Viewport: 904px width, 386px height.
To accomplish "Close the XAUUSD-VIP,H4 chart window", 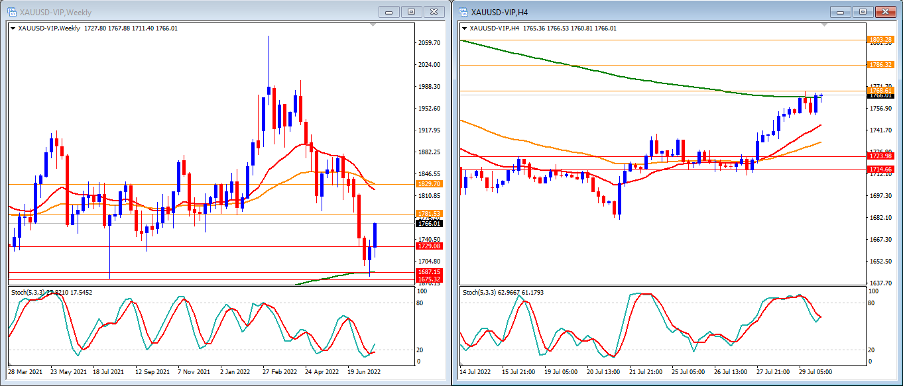I will tap(887, 12).
